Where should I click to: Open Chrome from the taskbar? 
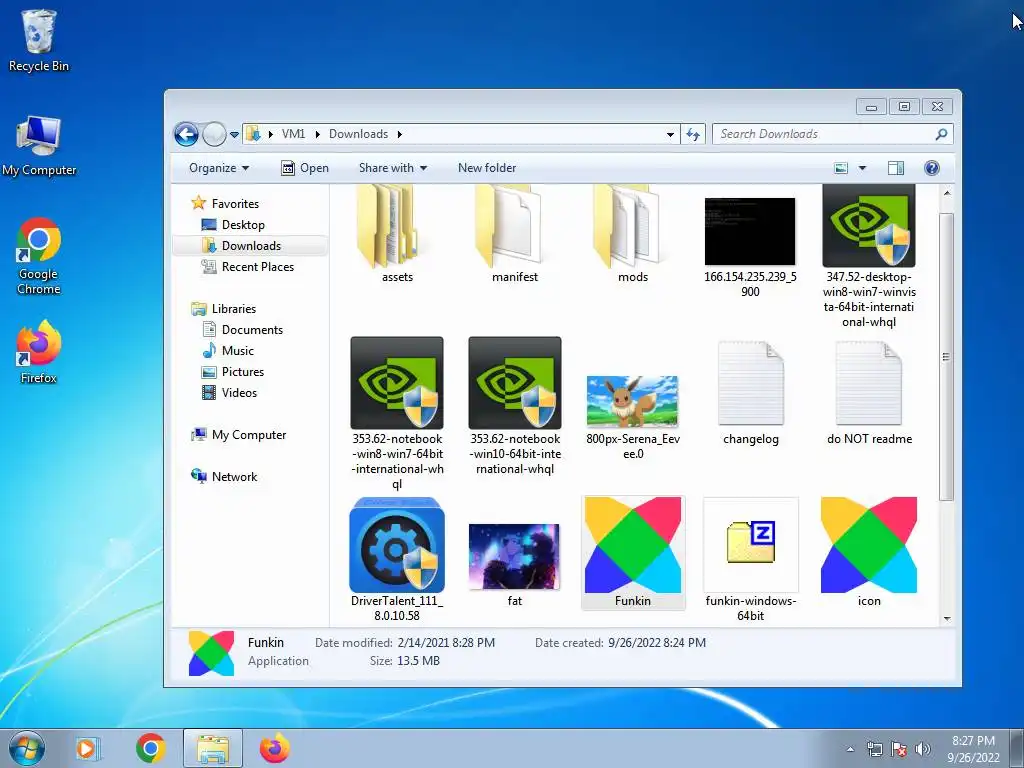(150, 748)
